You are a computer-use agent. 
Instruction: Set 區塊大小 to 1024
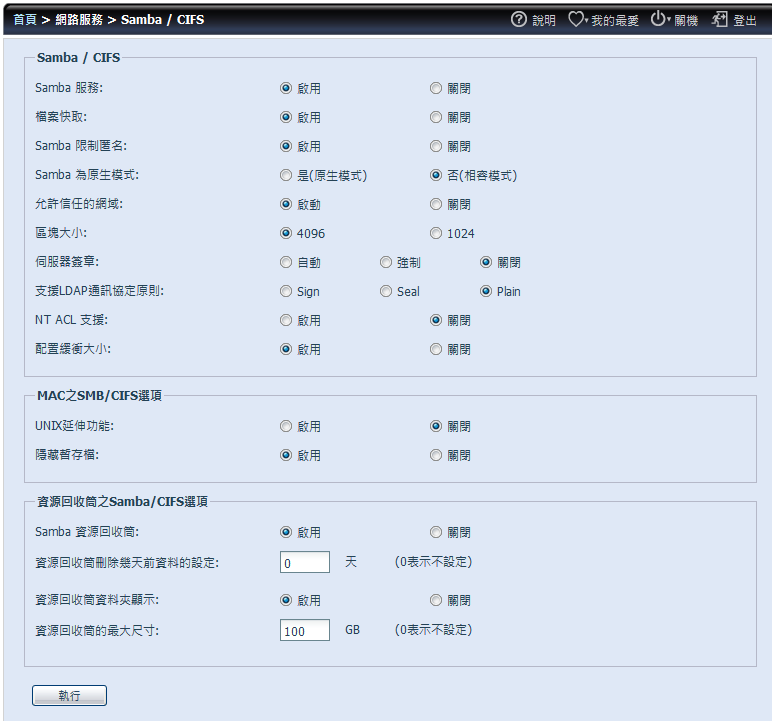pyautogui.click(x=436, y=233)
